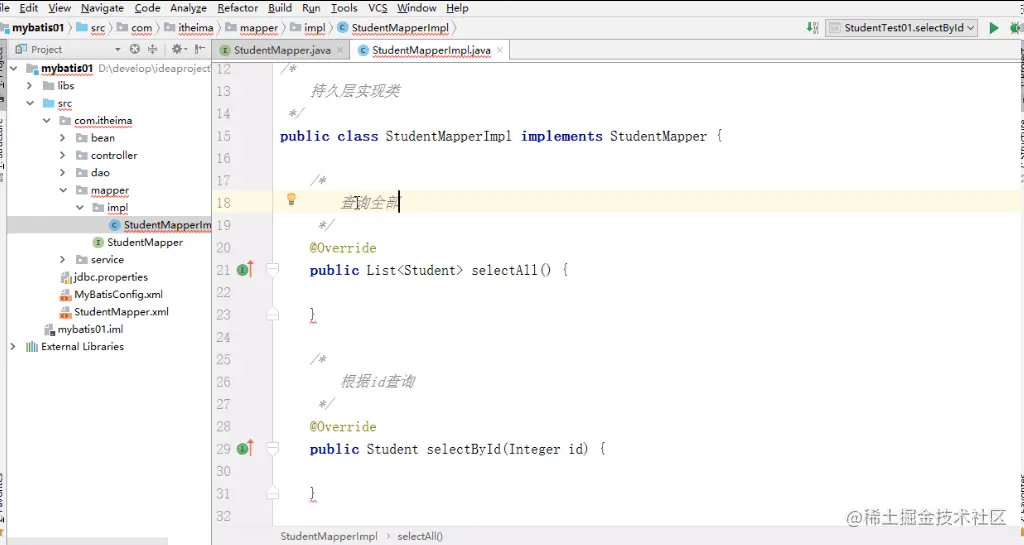
Task: Collapse the impl package
Action: tap(80, 208)
